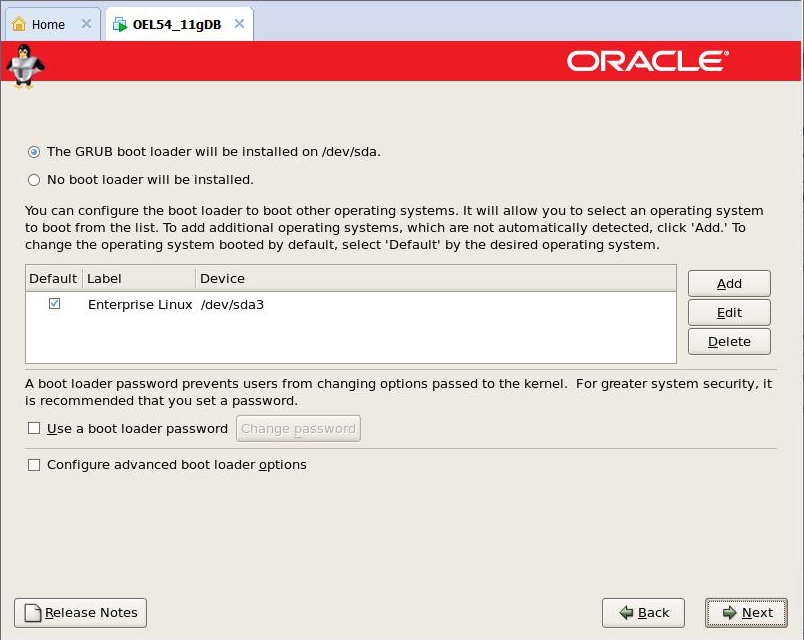The width and height of the screenshot is (804, 640).
Task: Select the /dev/sda3 device cell
Action: coord(232,305)
